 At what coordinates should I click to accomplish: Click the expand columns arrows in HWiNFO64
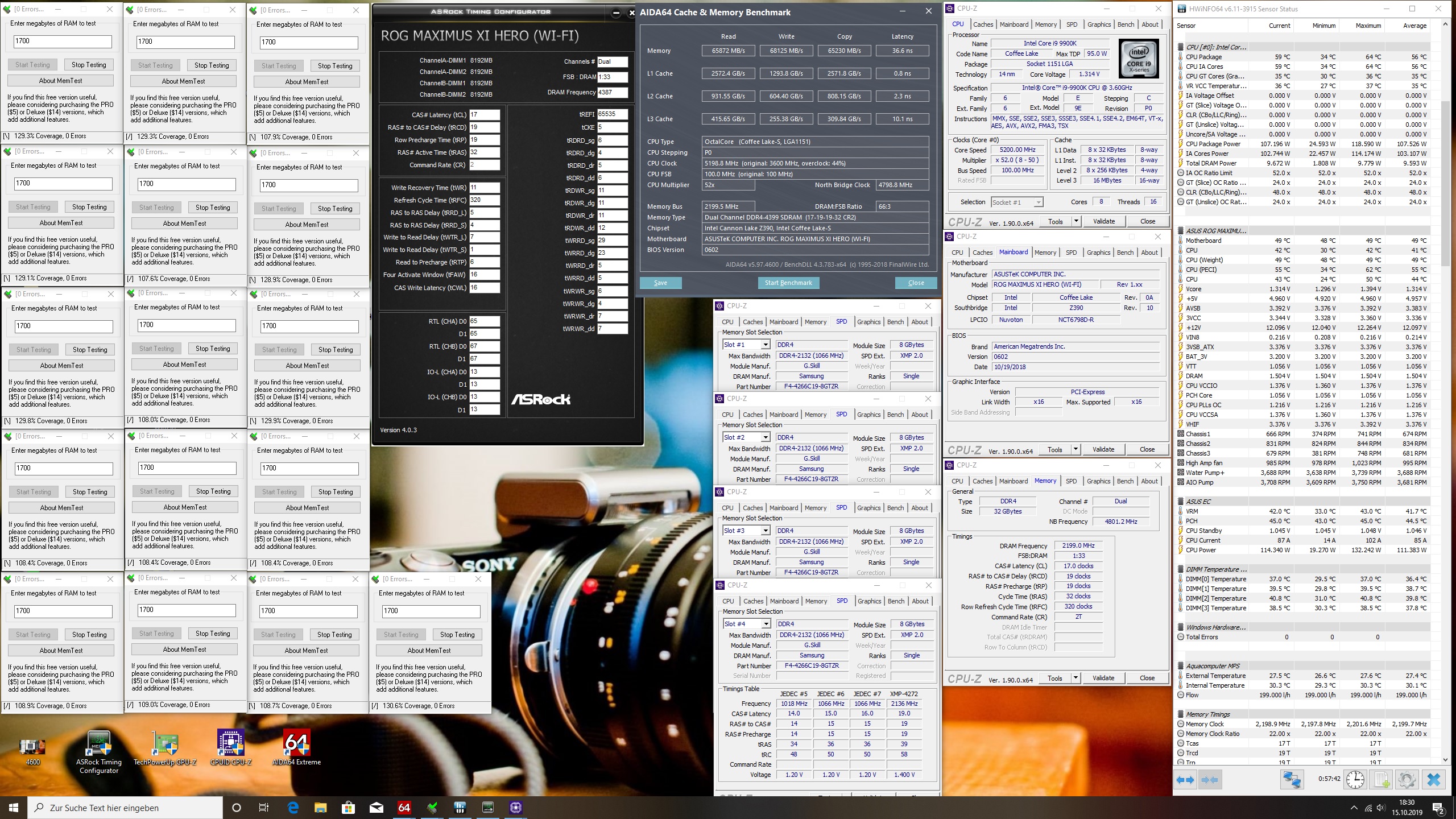pos(1186,779)
